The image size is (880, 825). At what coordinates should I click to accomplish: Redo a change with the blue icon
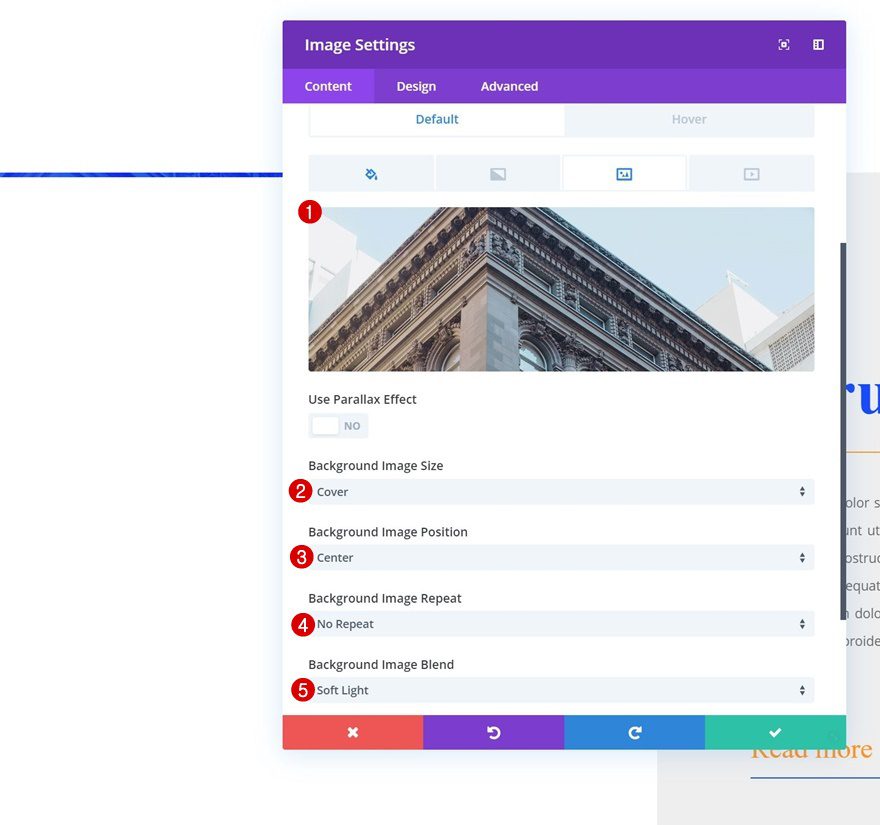634,731
